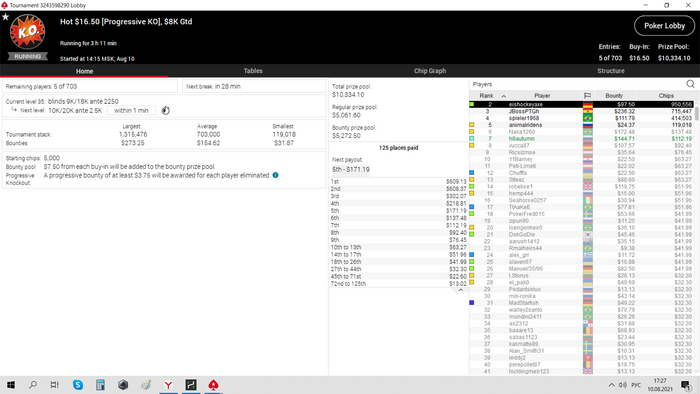Click the flag in hicklingmeb123 row

(x=588, y=371)
